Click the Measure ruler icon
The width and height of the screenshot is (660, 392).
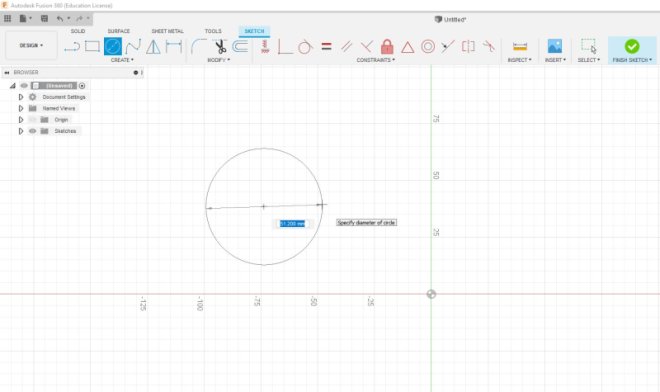(x=520, y=46)
